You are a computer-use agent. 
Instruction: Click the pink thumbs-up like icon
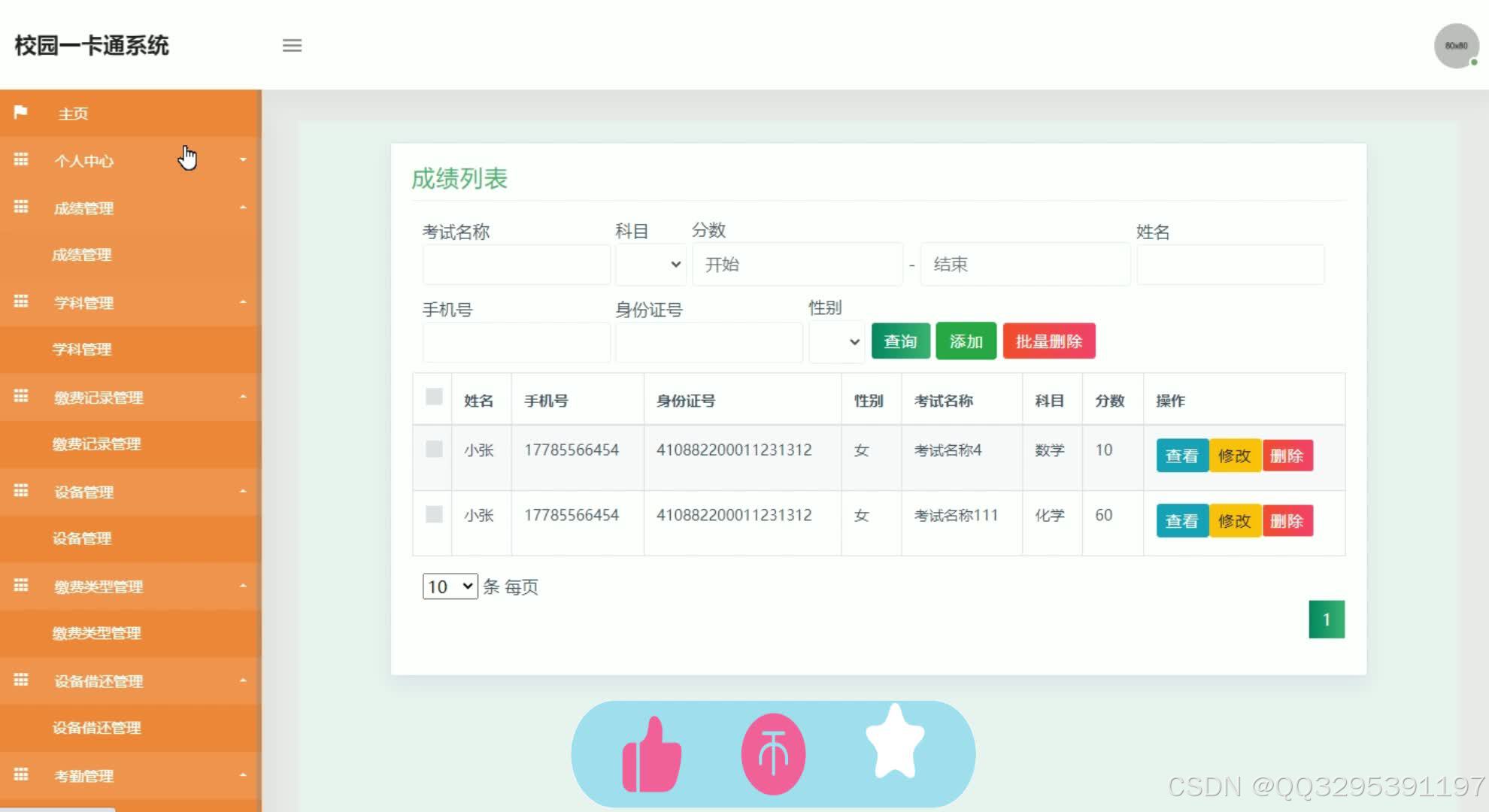pos(651,754)
